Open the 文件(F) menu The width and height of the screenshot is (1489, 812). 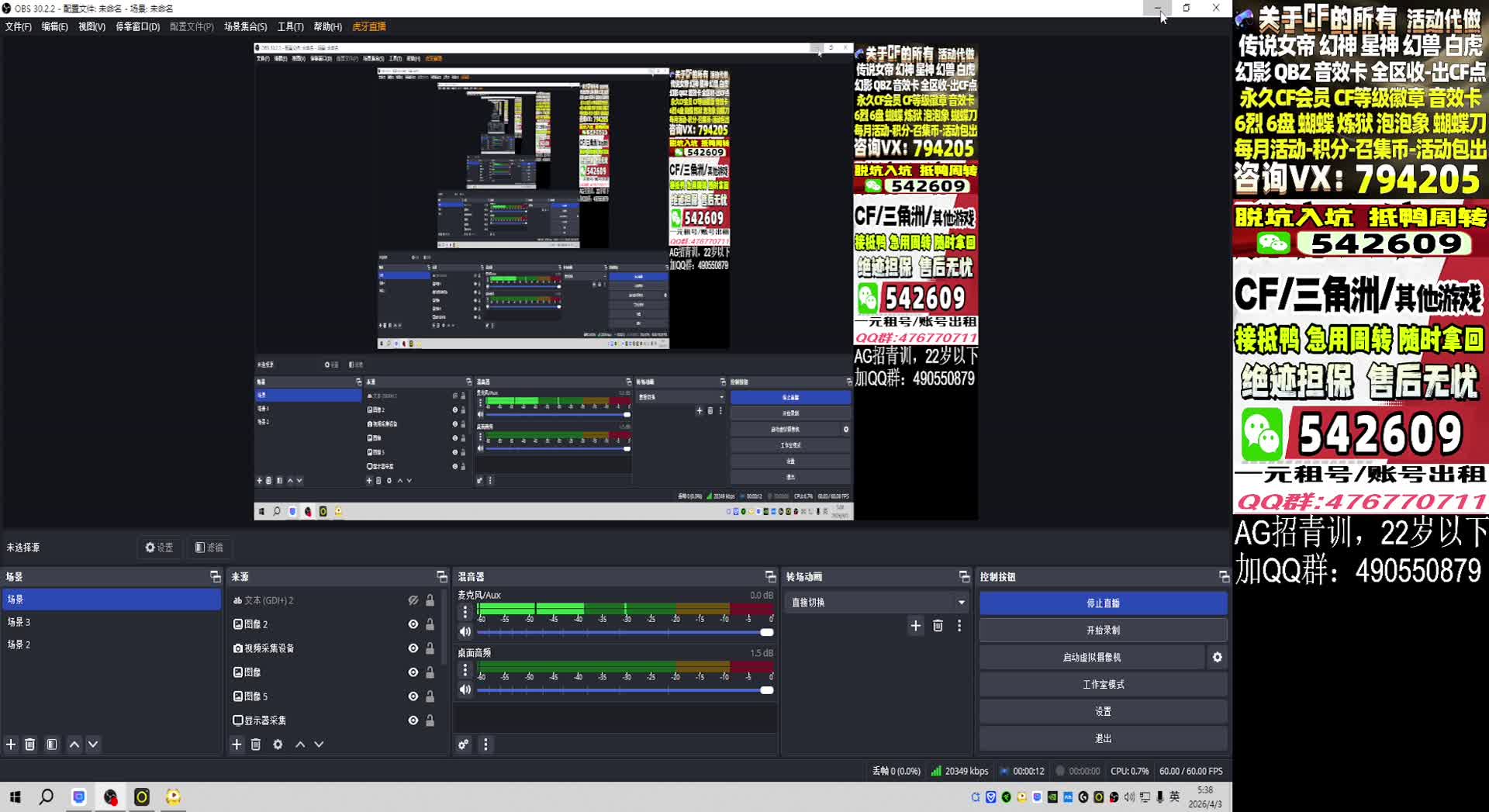[x=19, y=26]
